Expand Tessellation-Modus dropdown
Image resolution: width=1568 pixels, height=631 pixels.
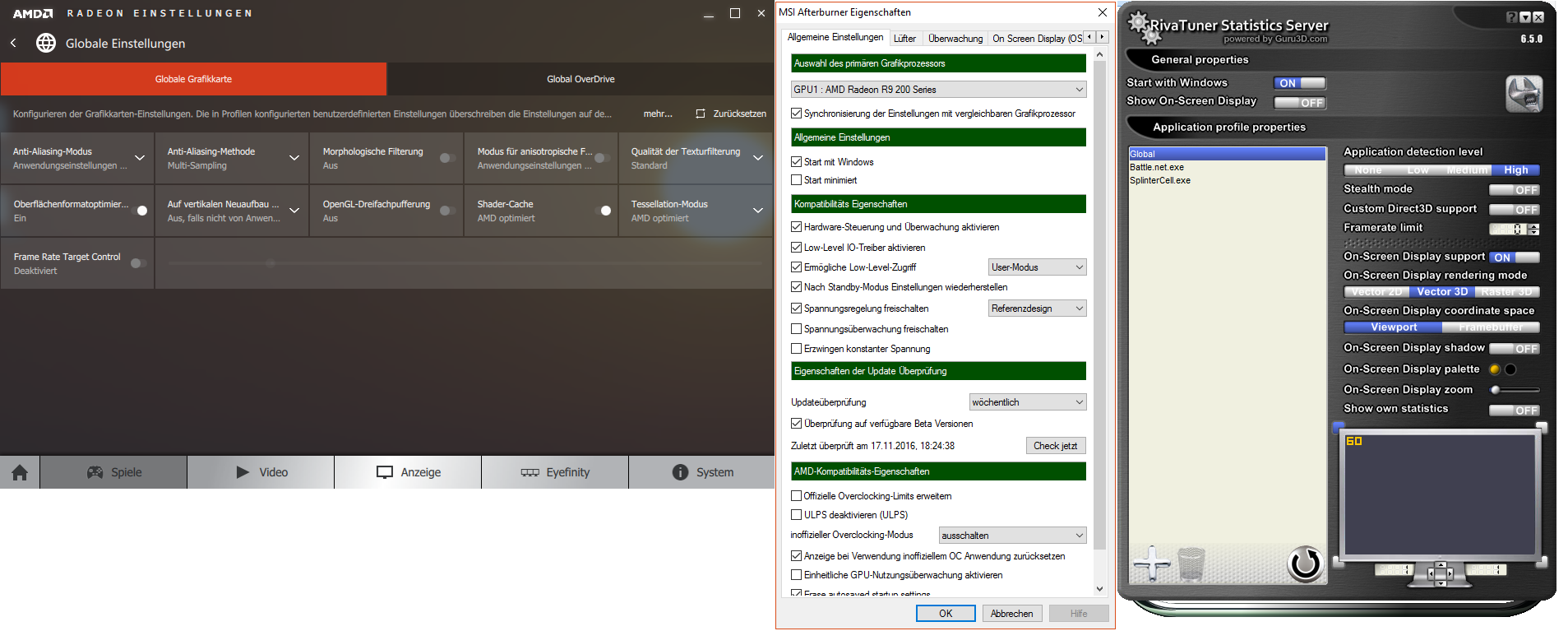pyautogui.click(x=758, y=211)
